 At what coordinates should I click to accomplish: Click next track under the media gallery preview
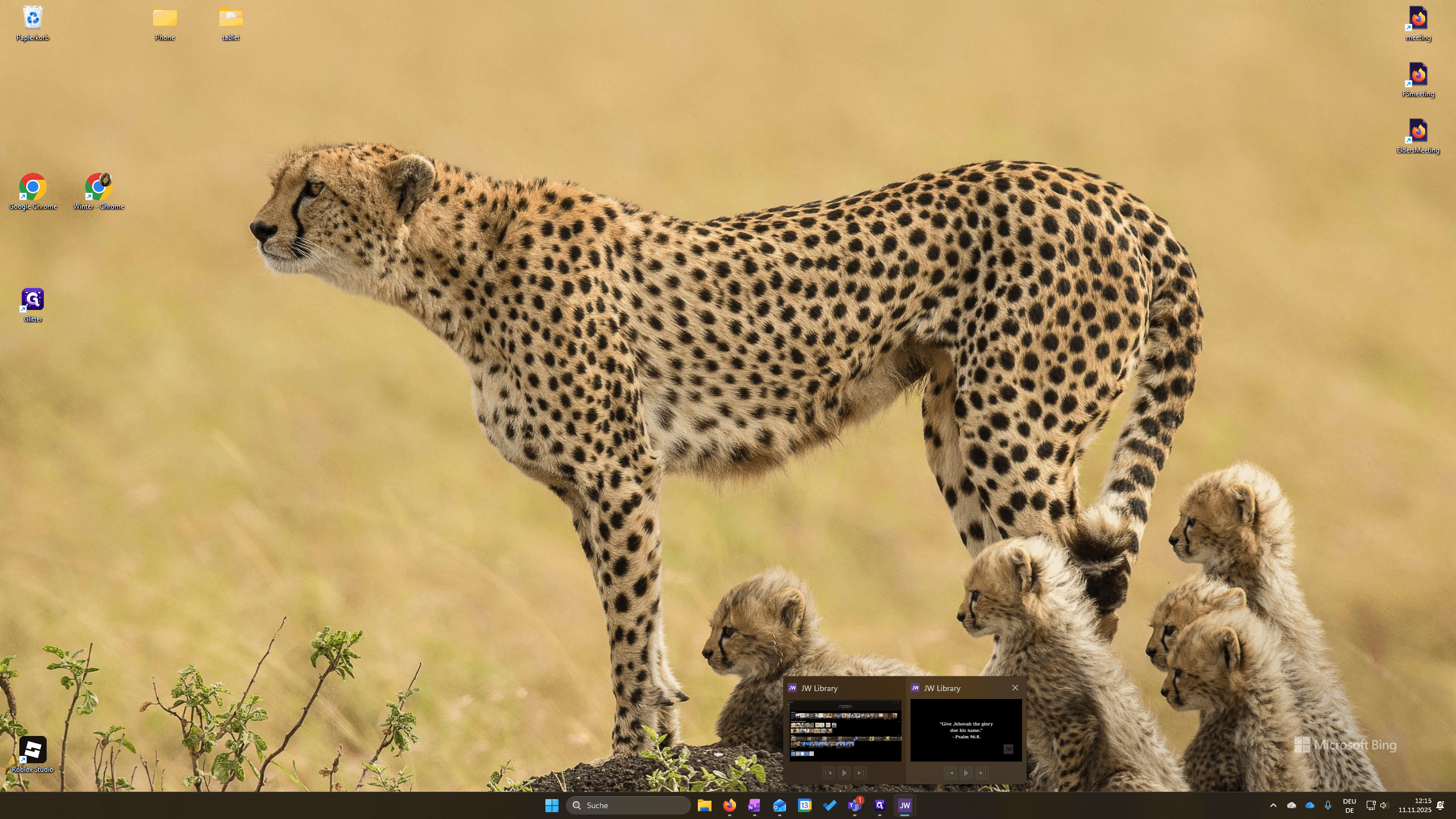coord(861,773)
